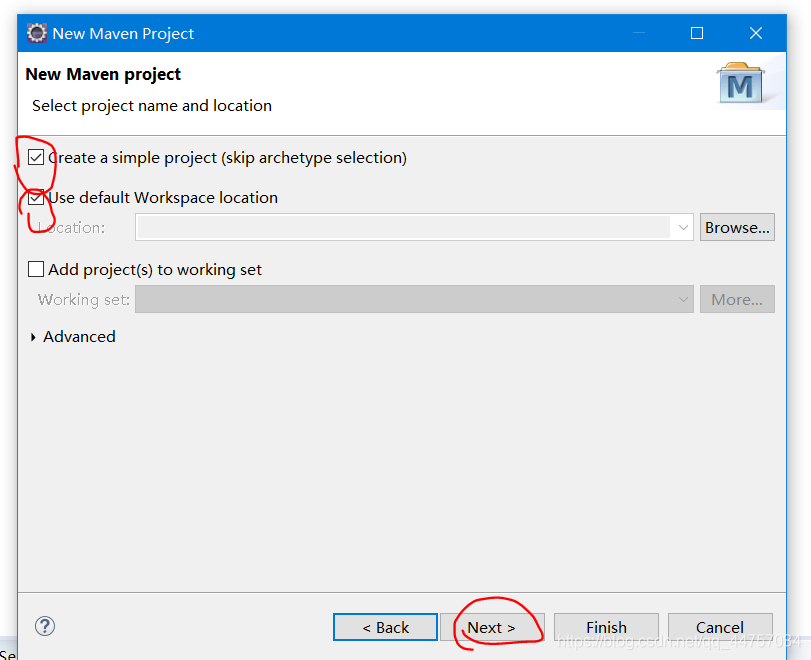
Task: Click the 'Select project name and location' text
Action: [152, 106]
